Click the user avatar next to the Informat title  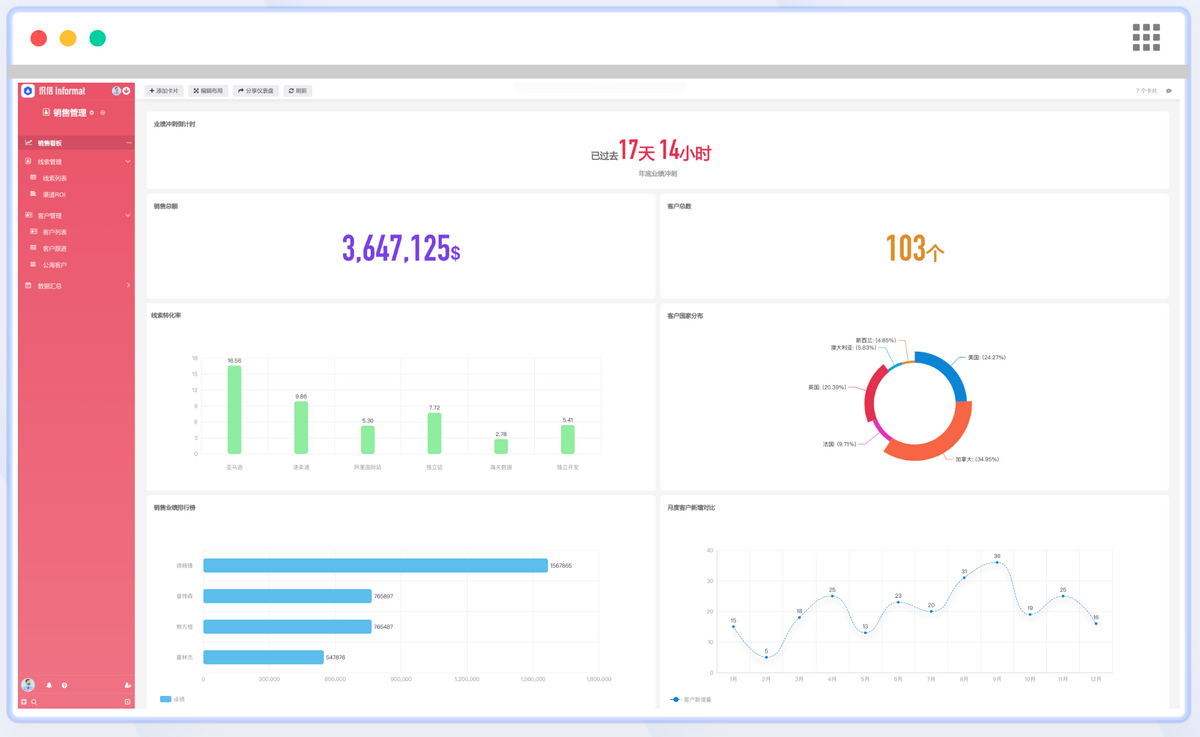click(116, 91)
